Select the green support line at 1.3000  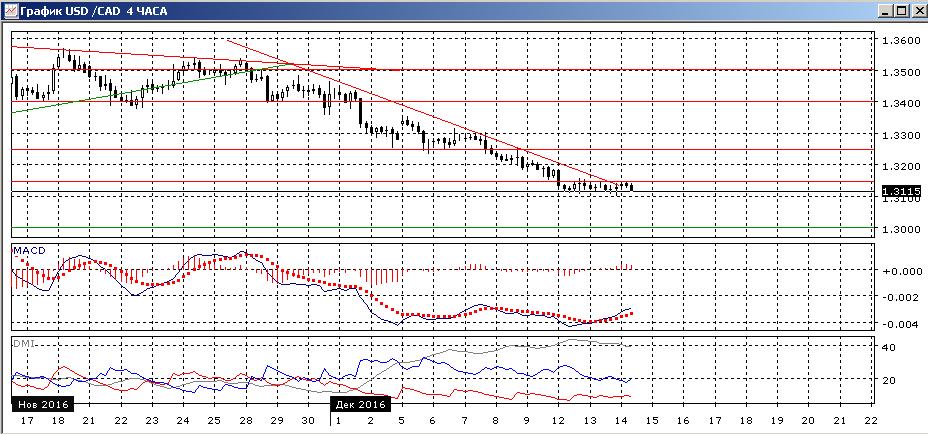tap(443, 227)
